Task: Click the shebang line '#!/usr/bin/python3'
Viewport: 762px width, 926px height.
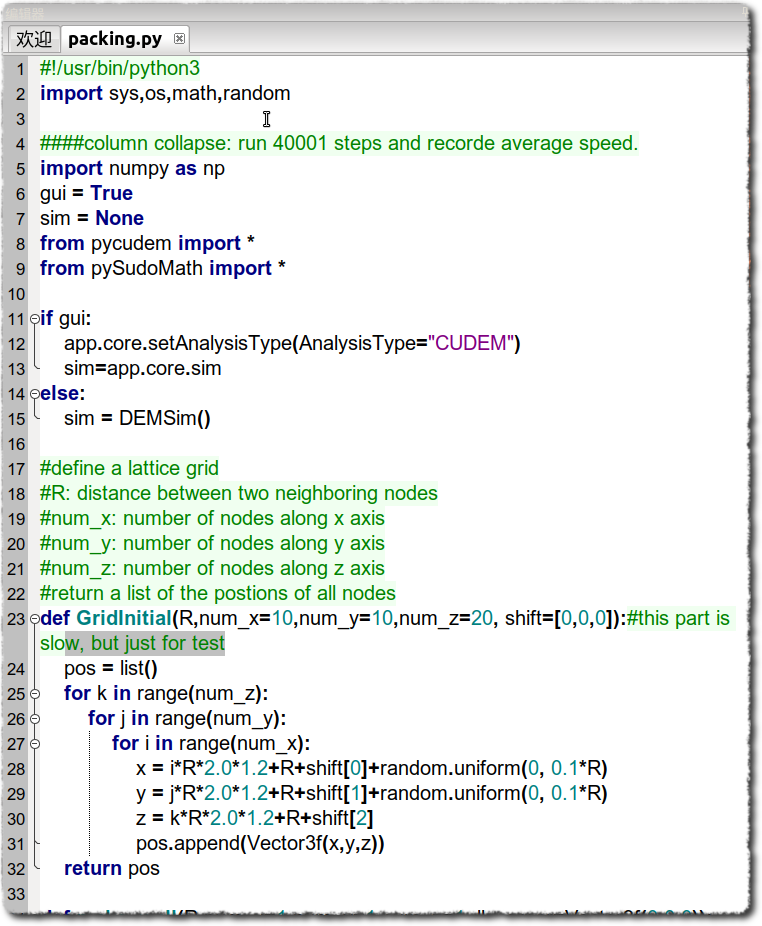Action: [120, 69]
